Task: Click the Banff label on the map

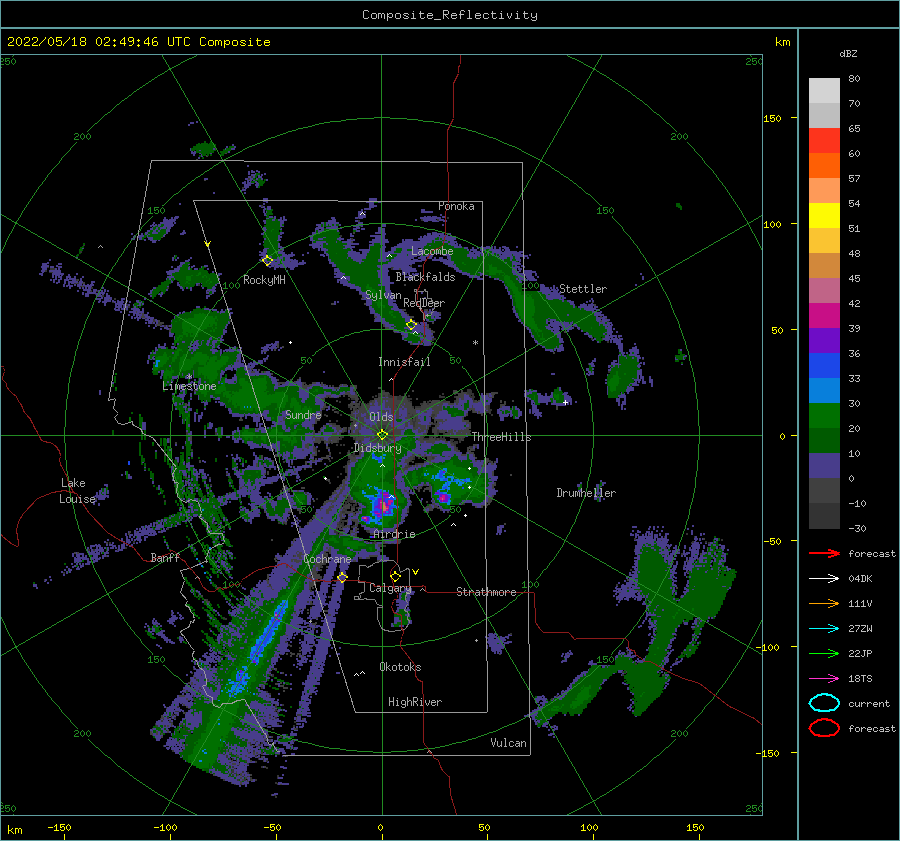Action: 165,558
